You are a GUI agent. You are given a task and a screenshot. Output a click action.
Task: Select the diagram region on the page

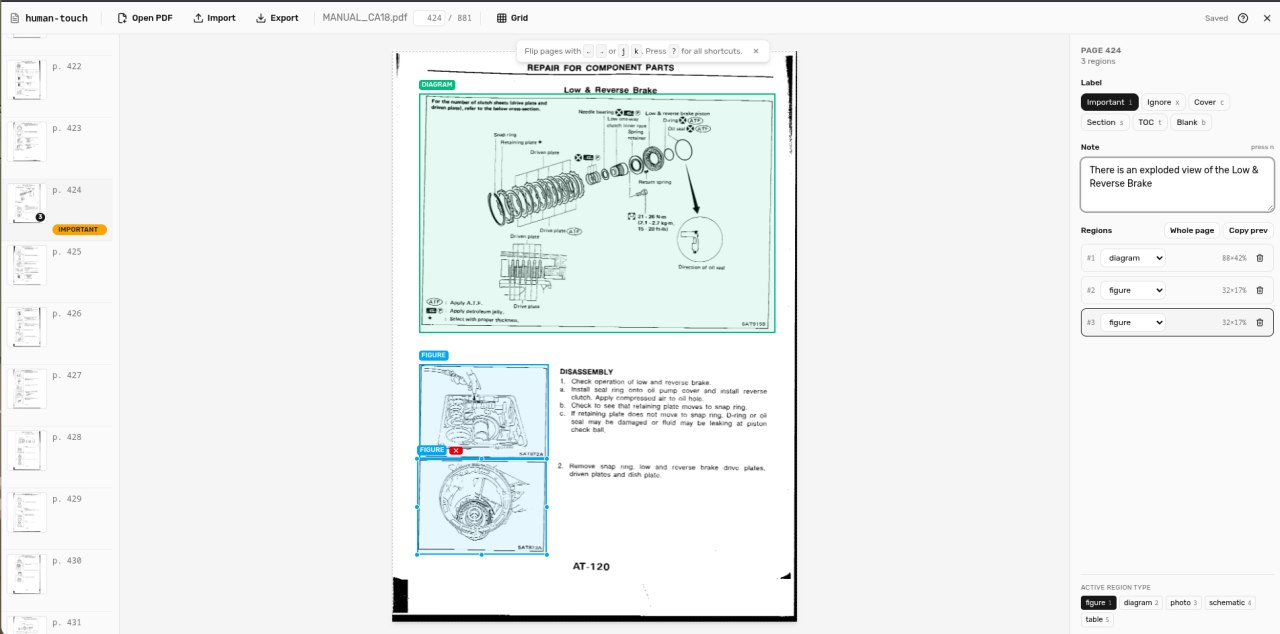(x=597, y=213)
